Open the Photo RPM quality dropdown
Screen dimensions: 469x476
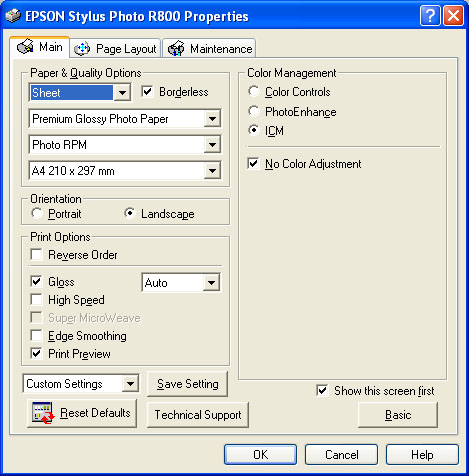coord(212,145)
